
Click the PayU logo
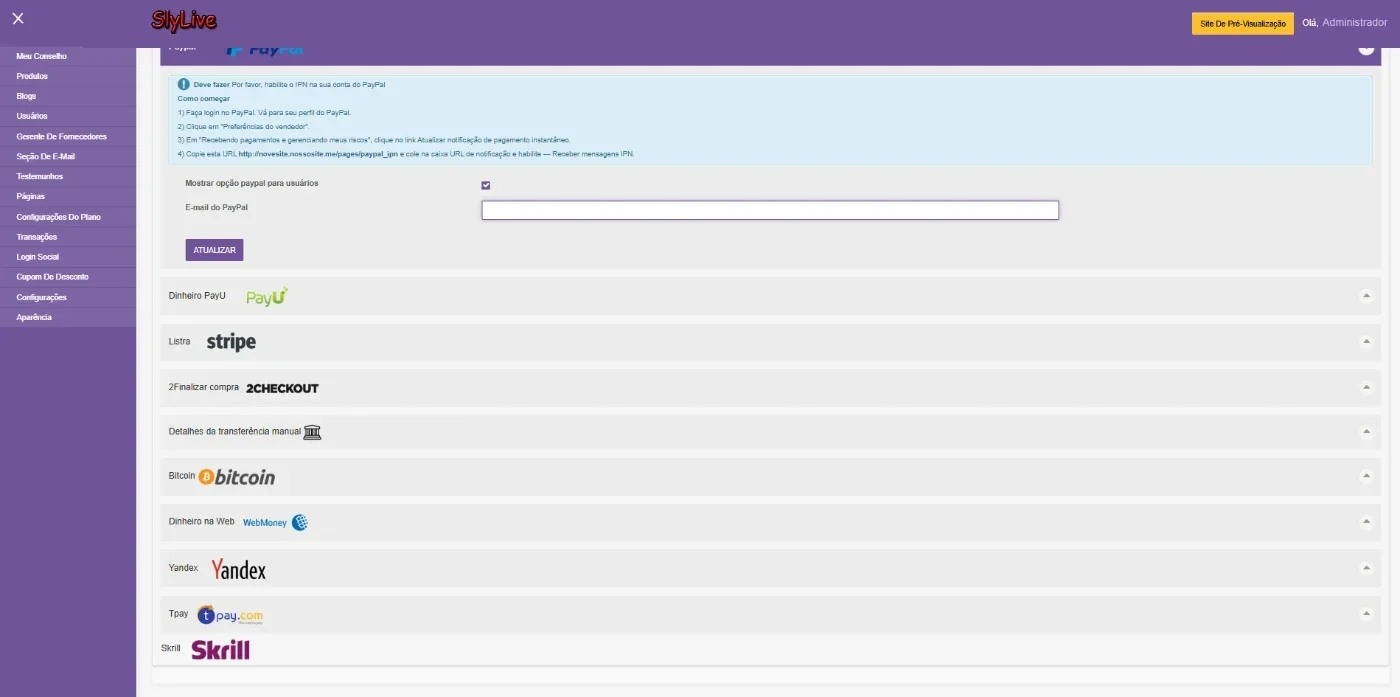(x=267, y=296)
